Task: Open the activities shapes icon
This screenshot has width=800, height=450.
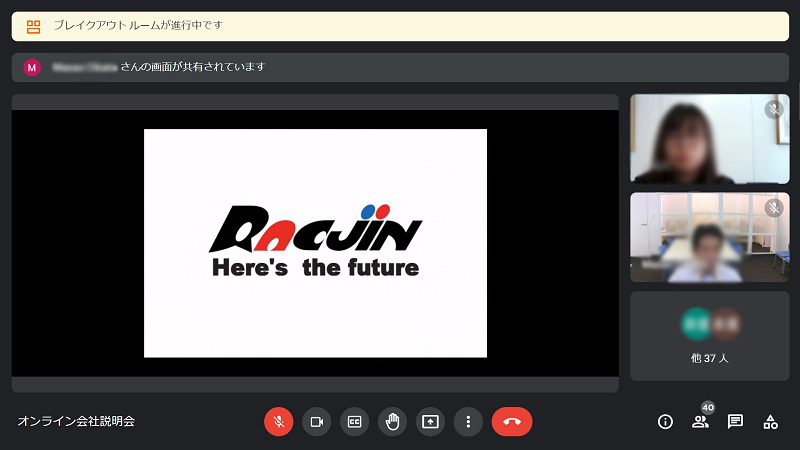Action: point(770,421)
